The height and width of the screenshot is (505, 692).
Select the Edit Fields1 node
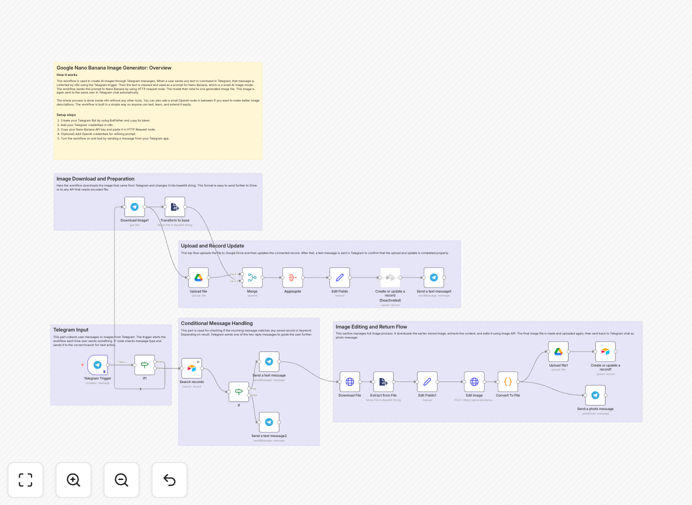[x=427, y=382]
